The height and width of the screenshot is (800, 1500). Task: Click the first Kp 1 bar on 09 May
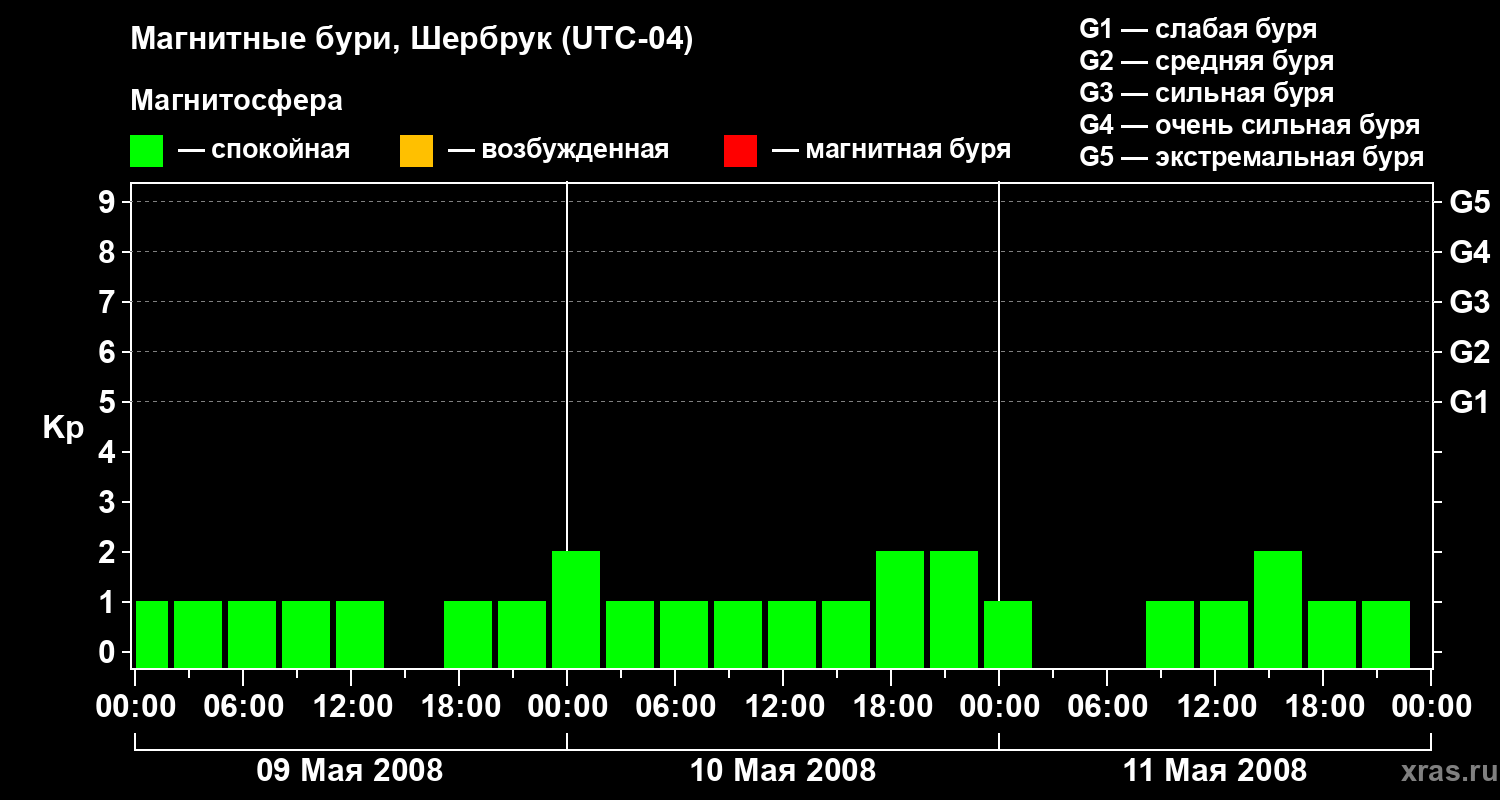(152, 634)
